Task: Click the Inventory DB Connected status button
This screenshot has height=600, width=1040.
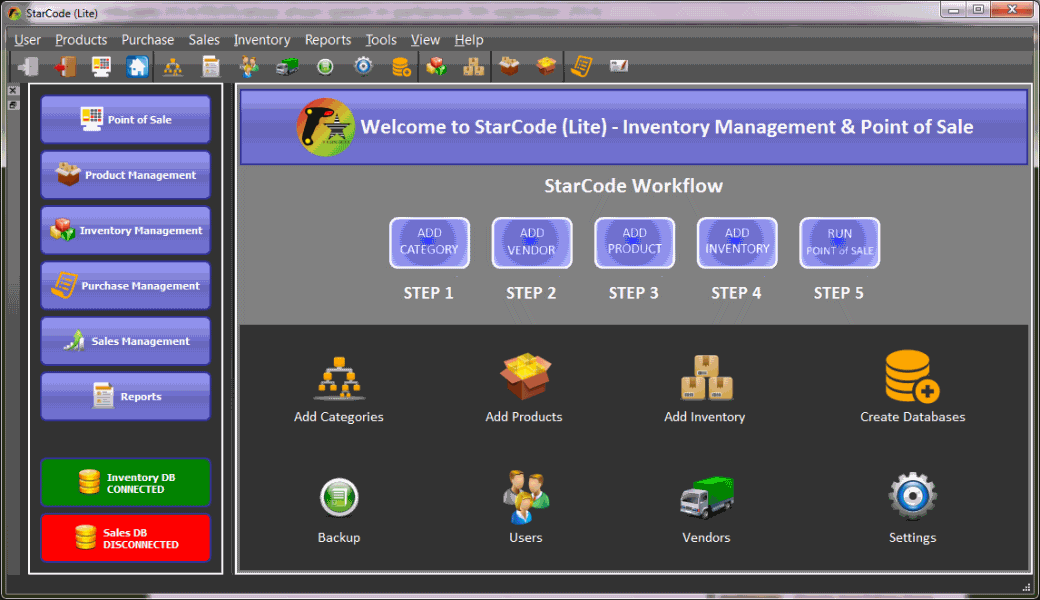Action: pos(125,483)
